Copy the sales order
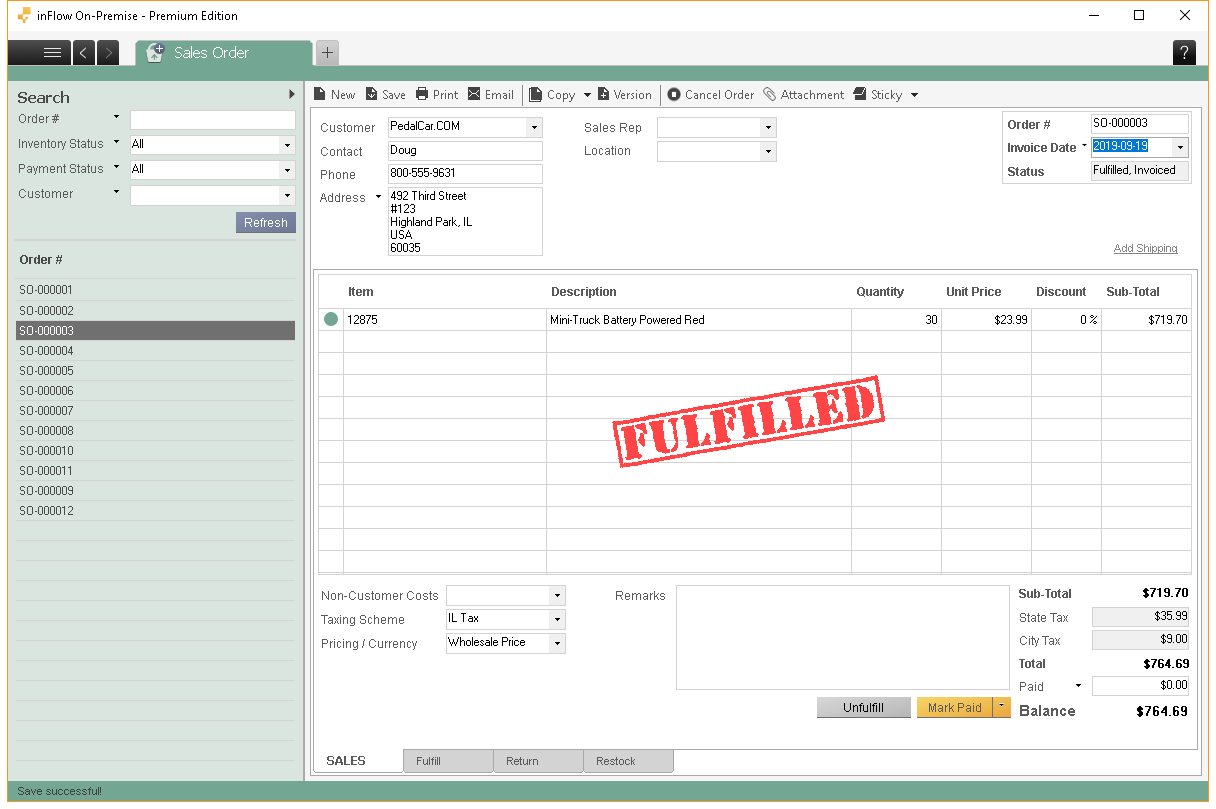The height and width of the screenshot is (809, 1216). click(x=552, y=95)
